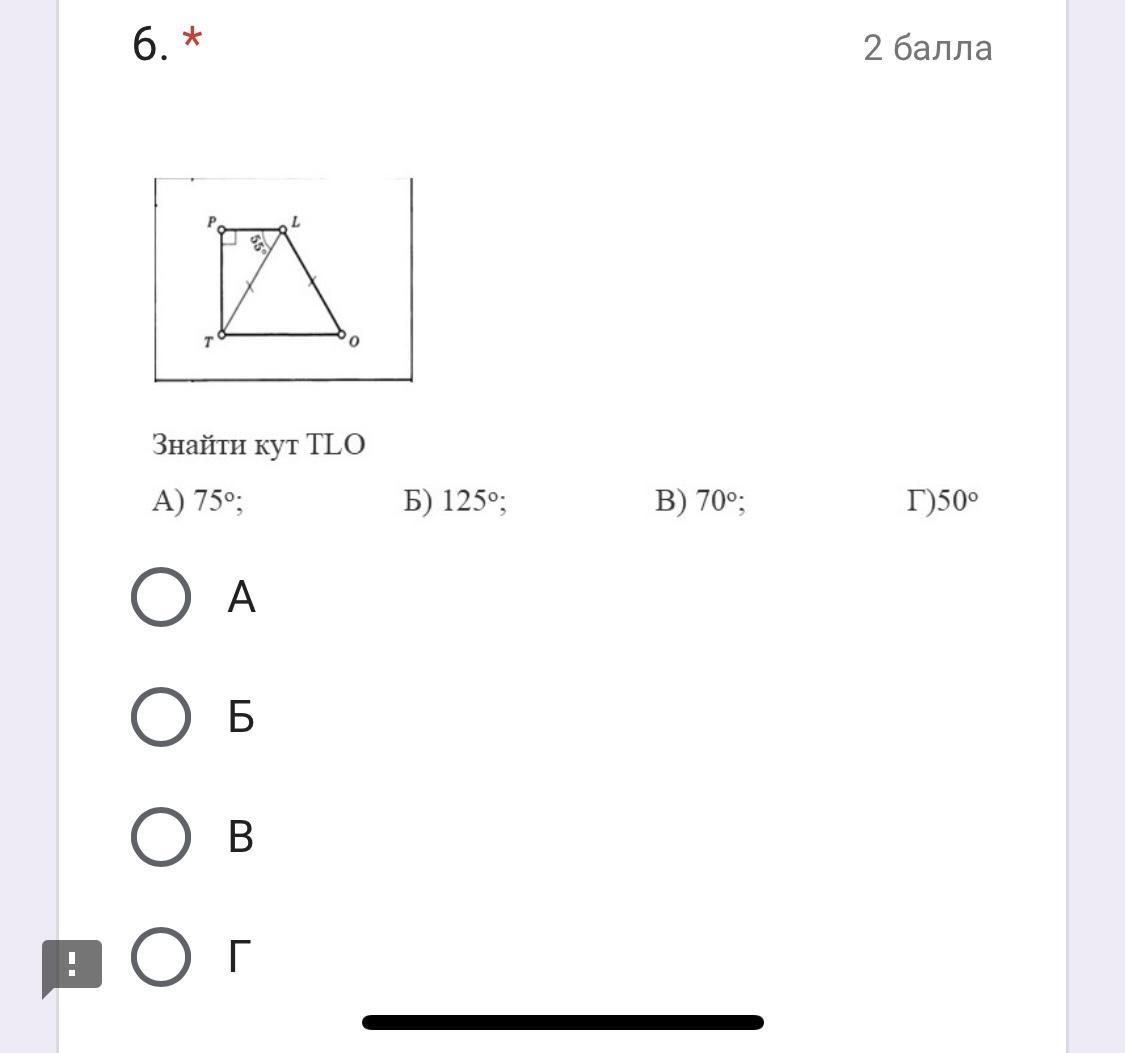Image resolution: width=1125 pixels, height=1053 pixels.
Task: Mark answer В radio circle
Action: pos(161,837)
